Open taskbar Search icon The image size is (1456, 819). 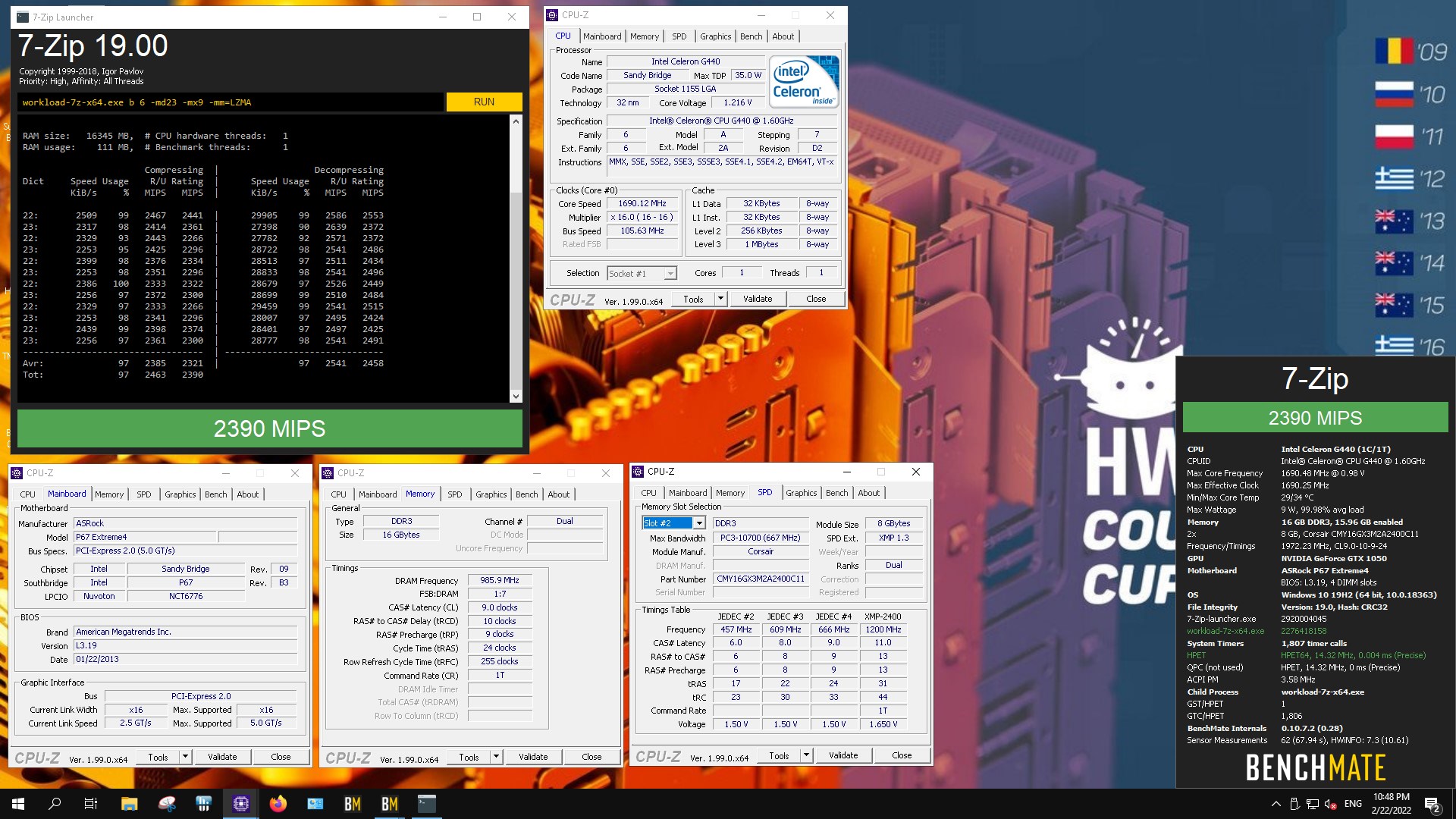coord(55,804)
